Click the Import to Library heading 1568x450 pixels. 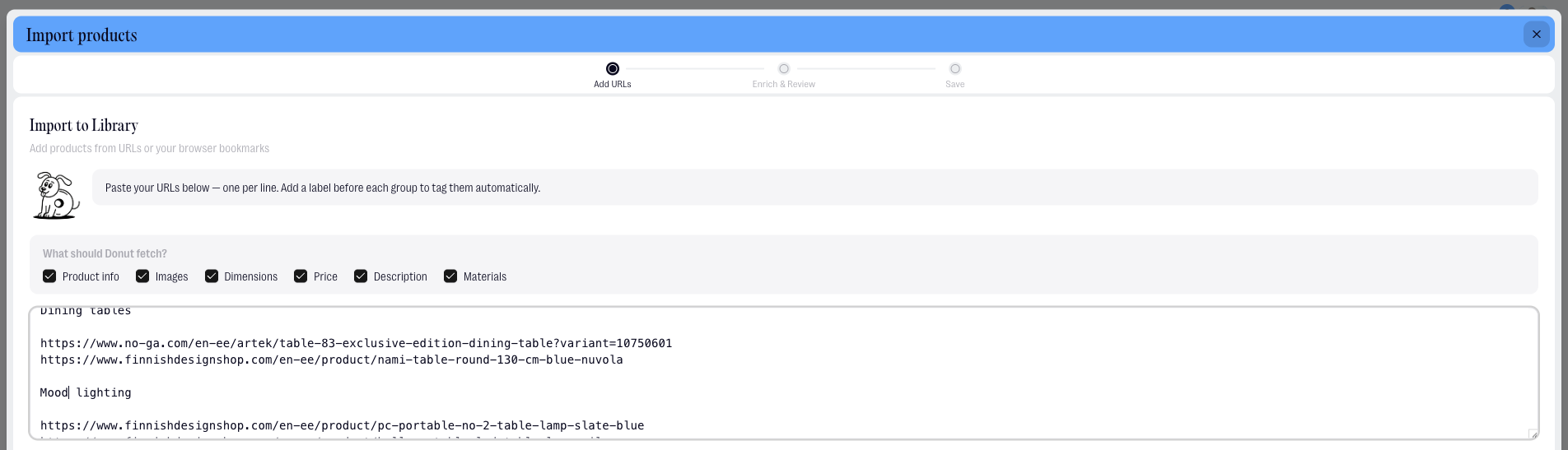84,125
